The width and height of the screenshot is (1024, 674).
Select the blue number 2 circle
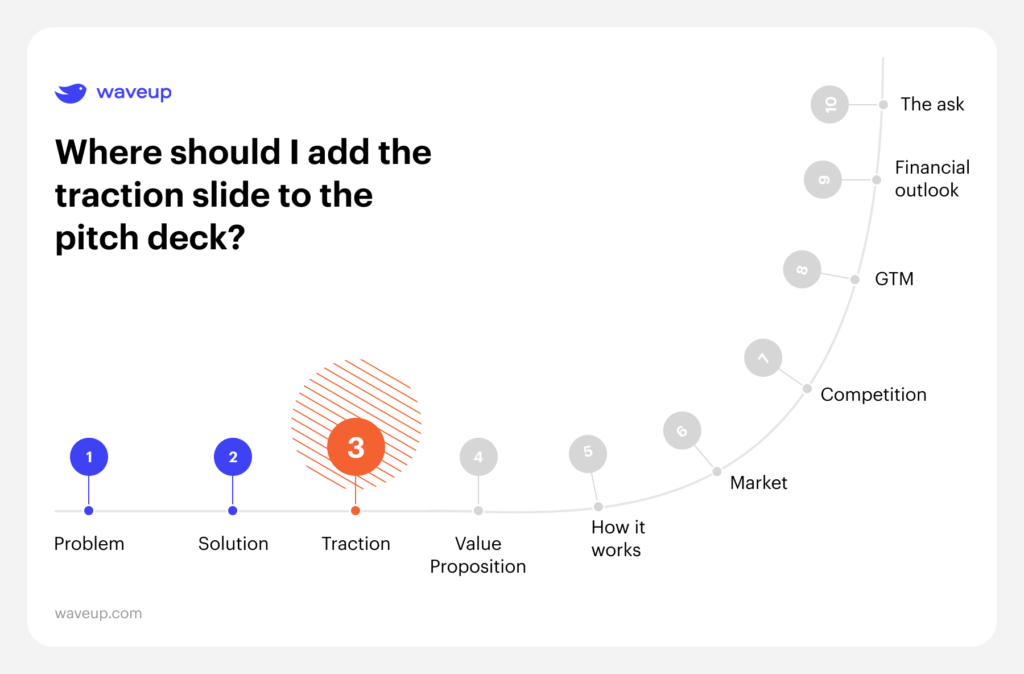[233, 457]
